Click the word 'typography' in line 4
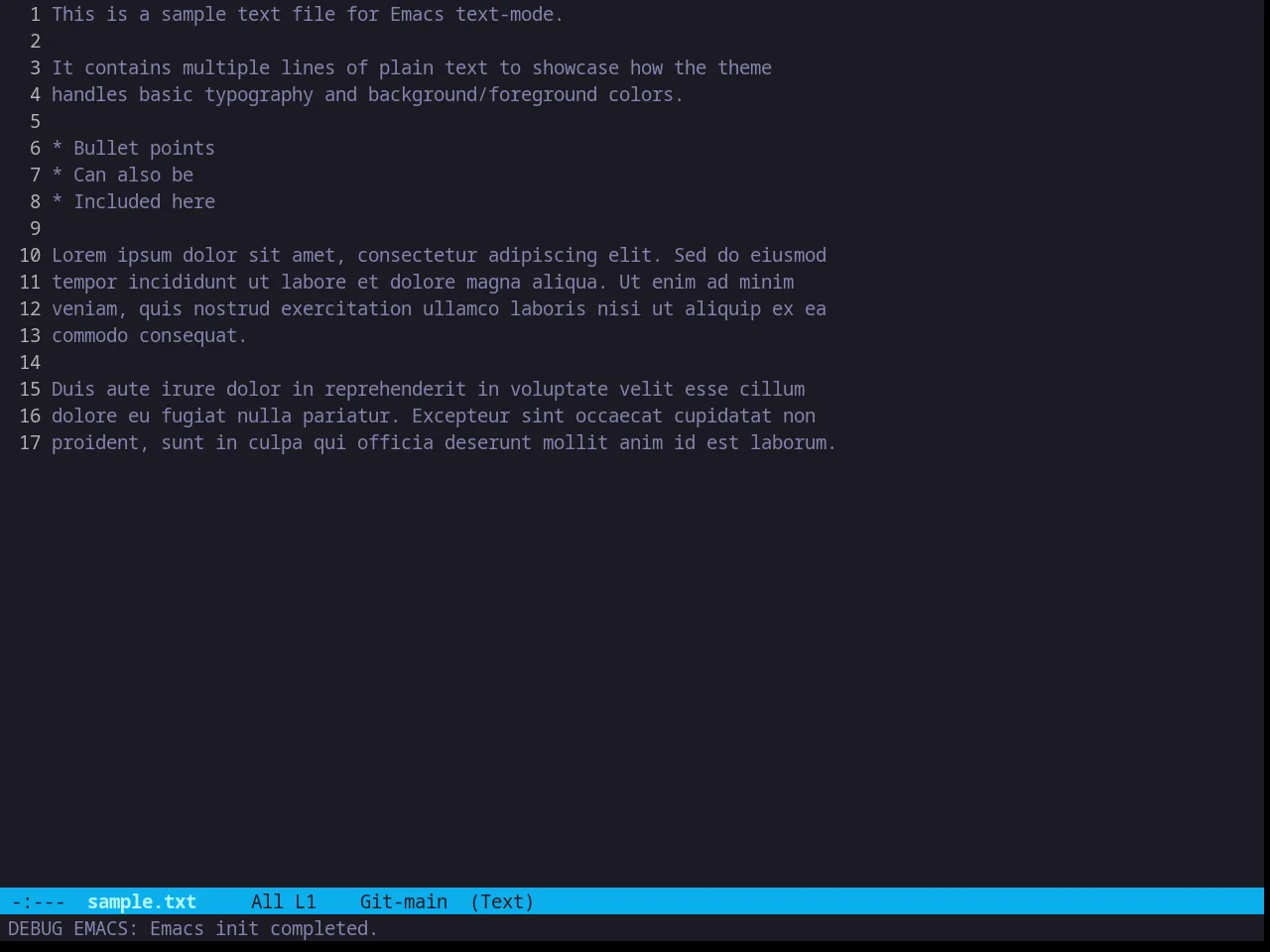 [259, 94]
